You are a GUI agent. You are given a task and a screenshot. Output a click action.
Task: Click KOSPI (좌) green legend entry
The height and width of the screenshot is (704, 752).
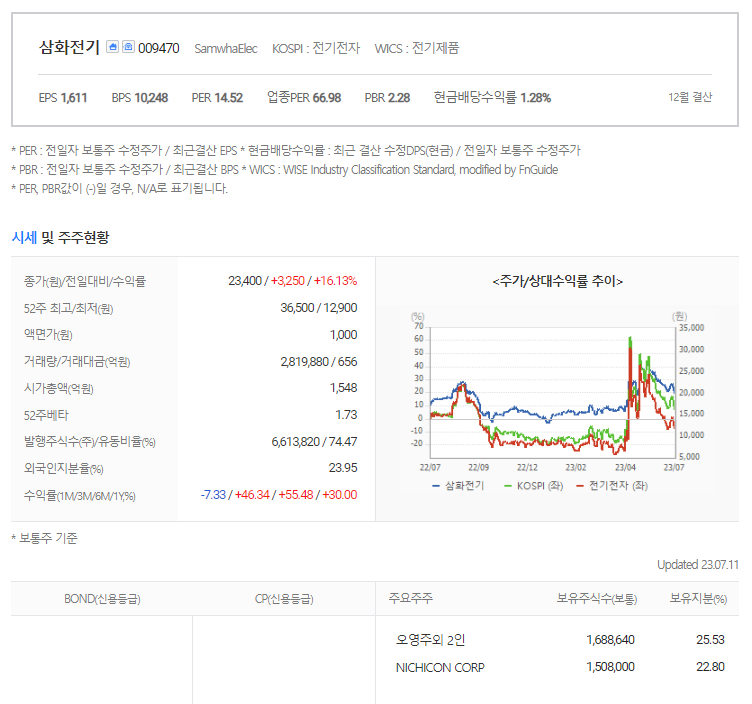533,486
